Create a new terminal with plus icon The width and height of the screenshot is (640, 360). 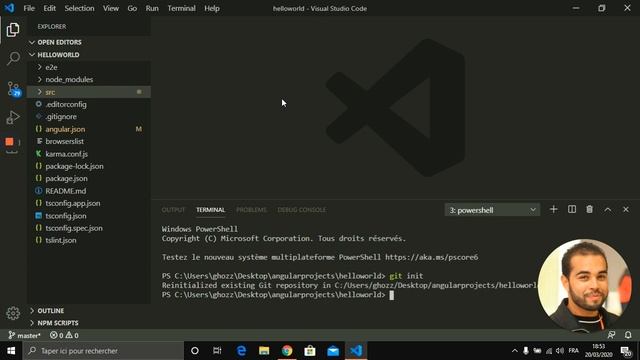553,209
